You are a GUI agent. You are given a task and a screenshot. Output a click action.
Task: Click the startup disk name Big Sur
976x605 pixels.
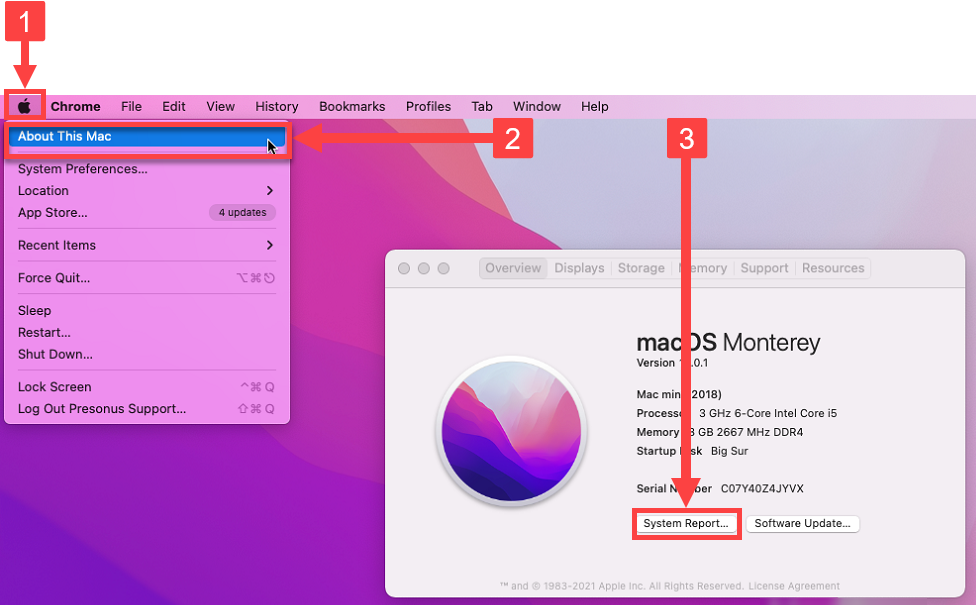(x=730, y=451)
